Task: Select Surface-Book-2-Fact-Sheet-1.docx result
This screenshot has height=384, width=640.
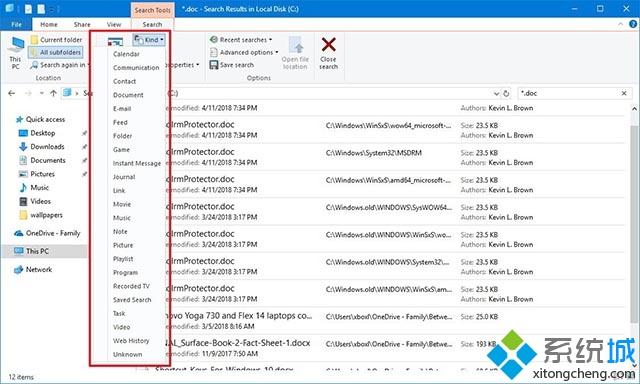Action: (238, 343)
